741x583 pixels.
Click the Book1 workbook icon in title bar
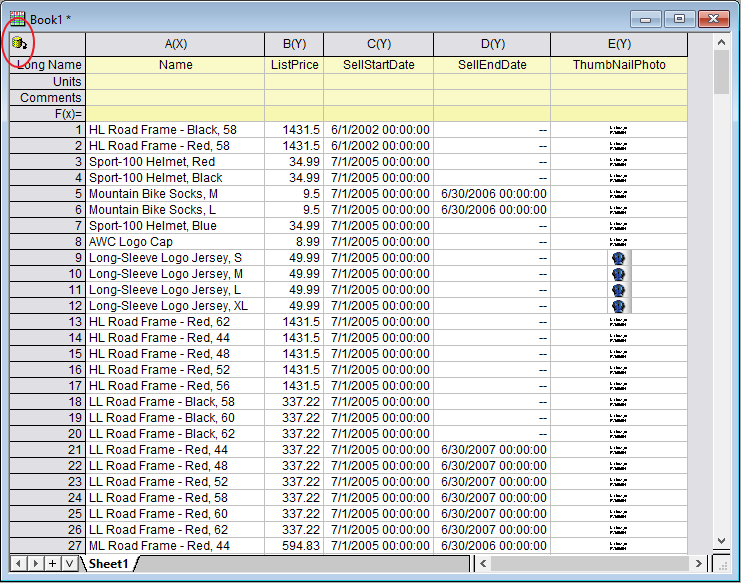pyautogui.click(x=17, y=18)
